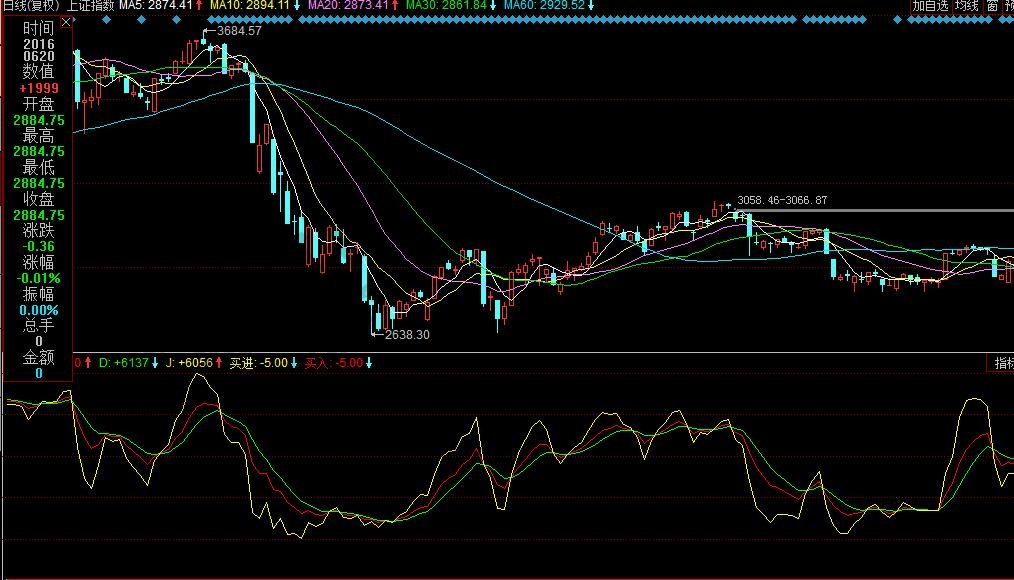This screenshot has height=580, width=1014.
Task: Open the 均线 moving average option
Action: click(967, 6)
